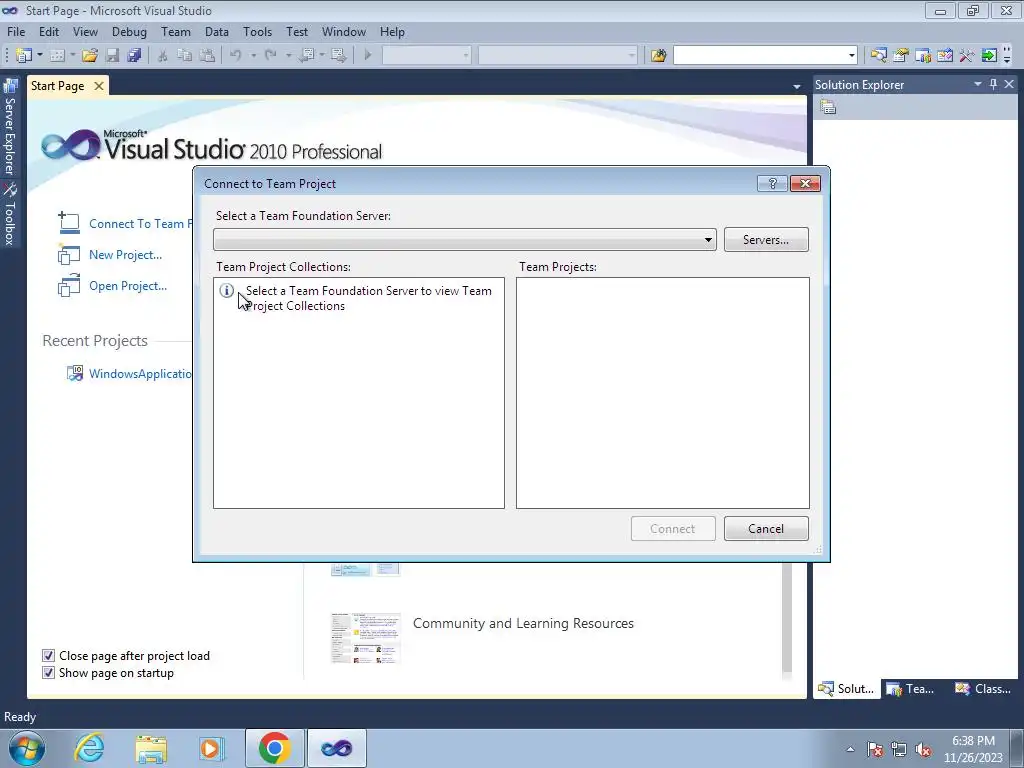The height and width of the screenshot is (768, 1024).
Task: Click the Properties icon in Solution Explorer
Action: (x=828, y=107)
